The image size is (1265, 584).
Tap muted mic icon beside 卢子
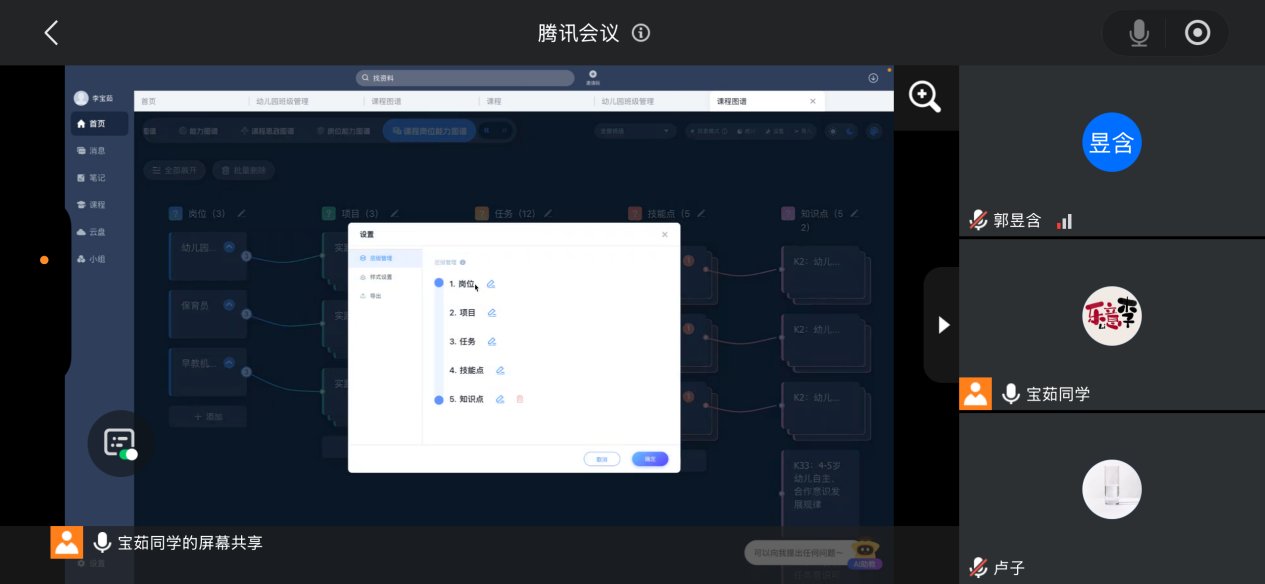(x=978, y=567)
